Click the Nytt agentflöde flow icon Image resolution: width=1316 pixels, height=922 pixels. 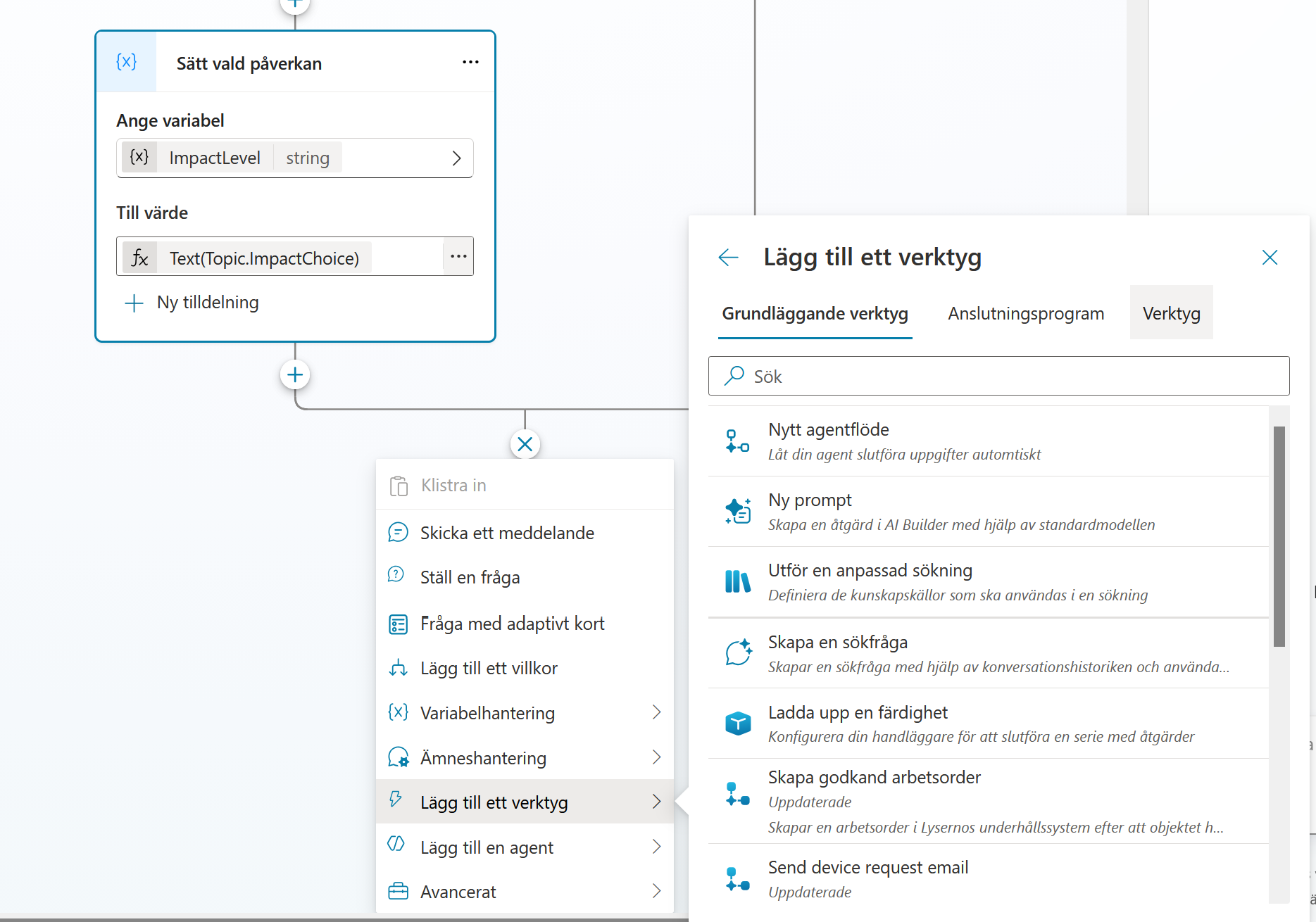coord(738,441)
